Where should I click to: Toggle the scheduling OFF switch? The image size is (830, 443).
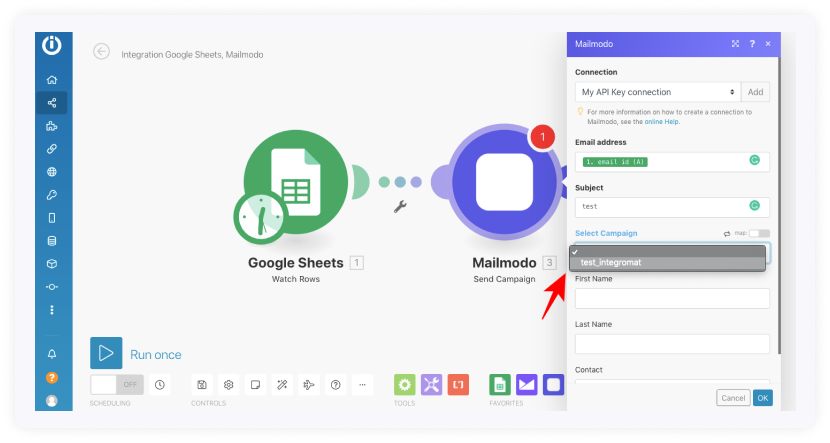coord(116,385)
